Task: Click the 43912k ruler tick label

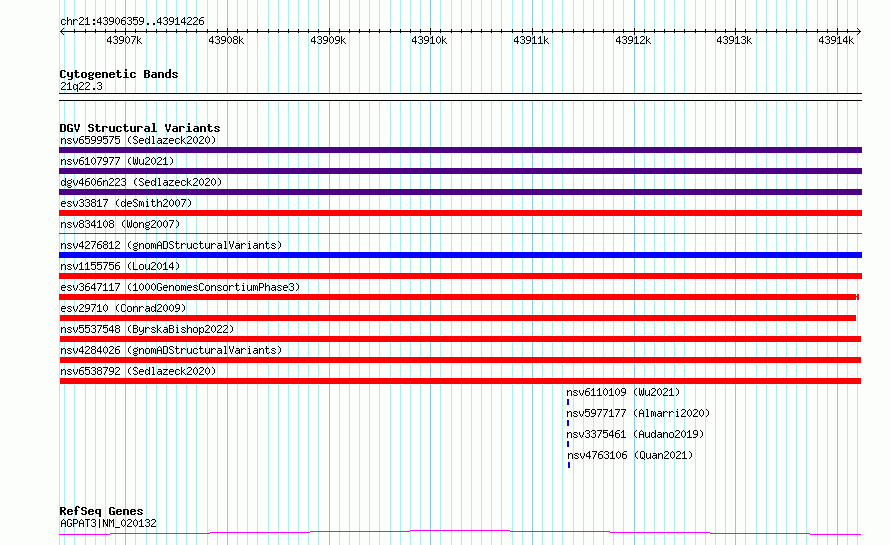Action: point(633,40)
